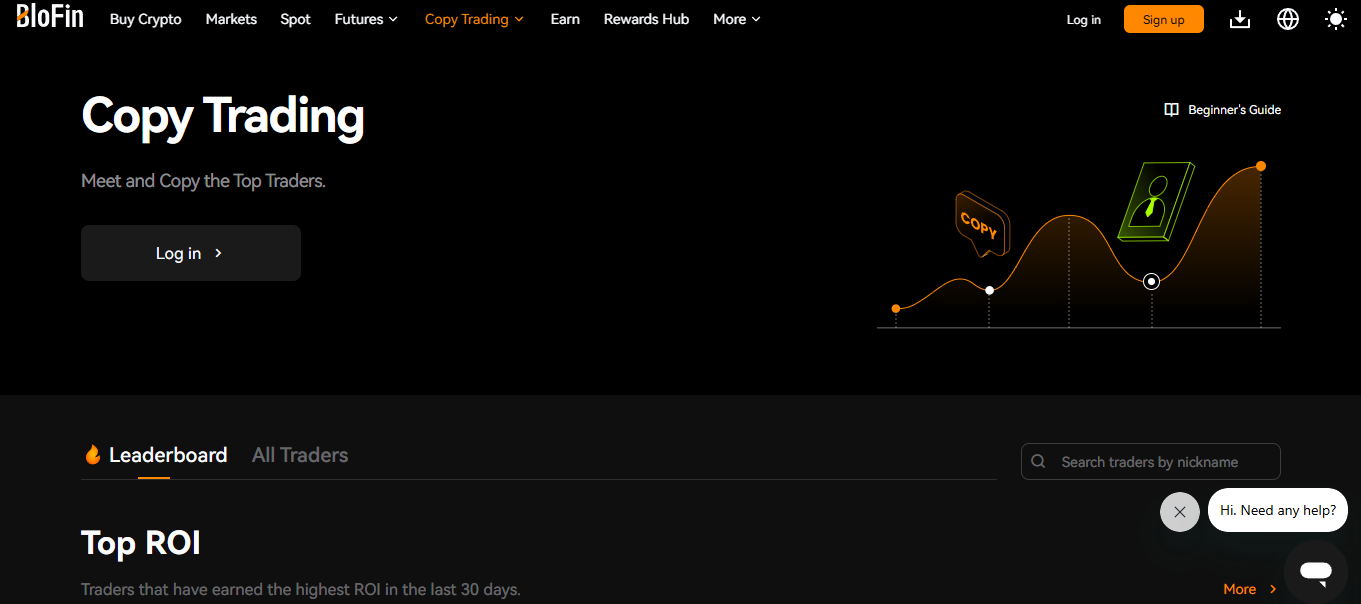The height and width of the screenshot is (604, 1361).
Task: Click the orange Sign up button
Action: coord(1164,19)
